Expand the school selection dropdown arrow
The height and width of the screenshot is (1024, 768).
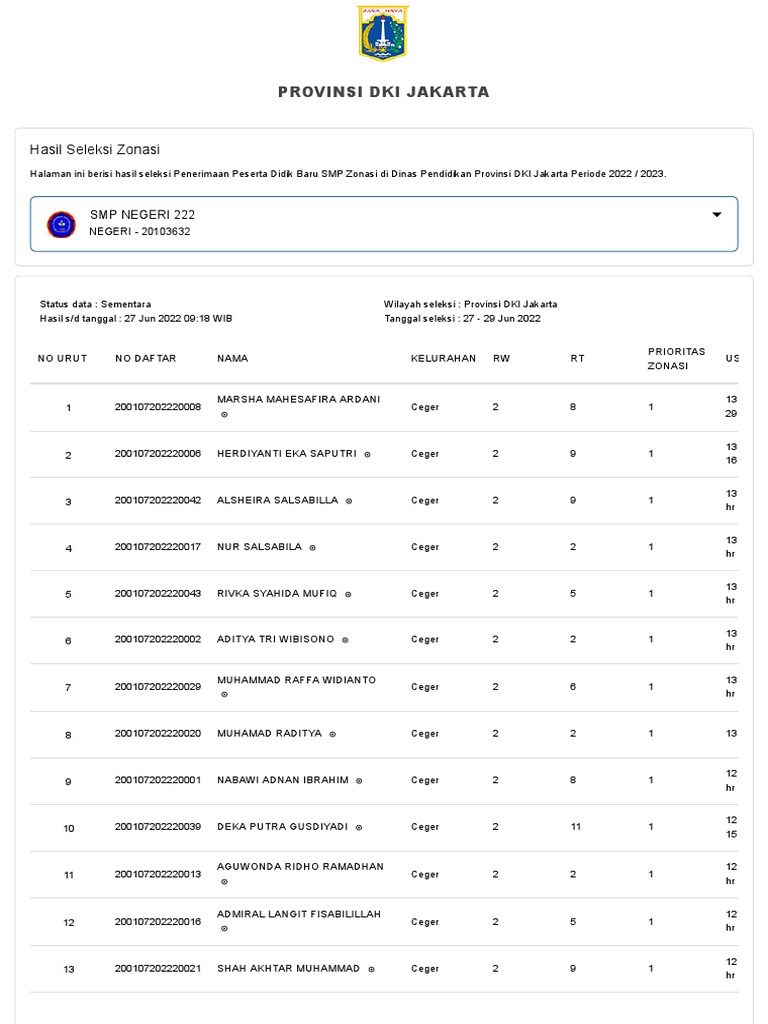[716, 215]
